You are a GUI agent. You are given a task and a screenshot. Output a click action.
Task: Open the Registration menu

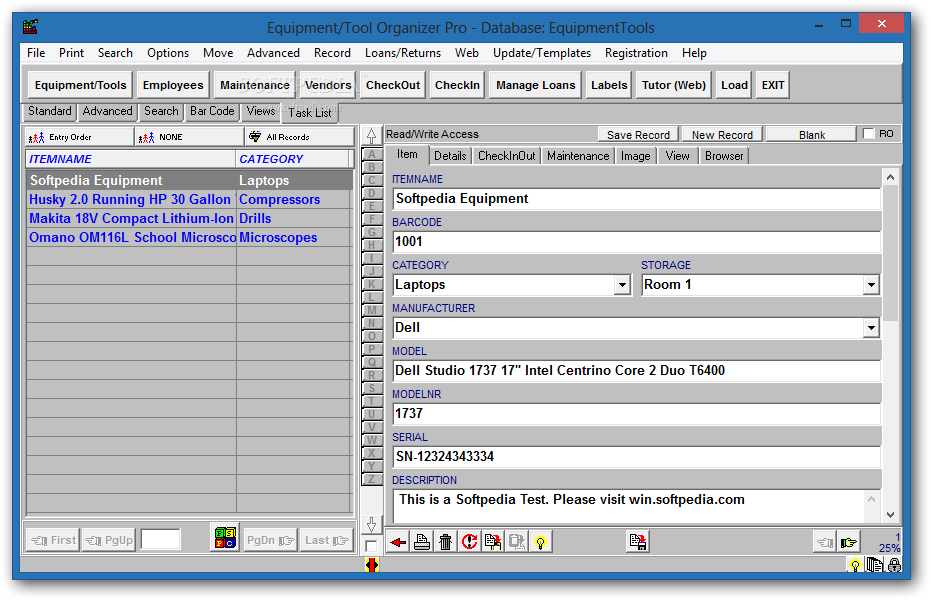click(x=636, y=53)
